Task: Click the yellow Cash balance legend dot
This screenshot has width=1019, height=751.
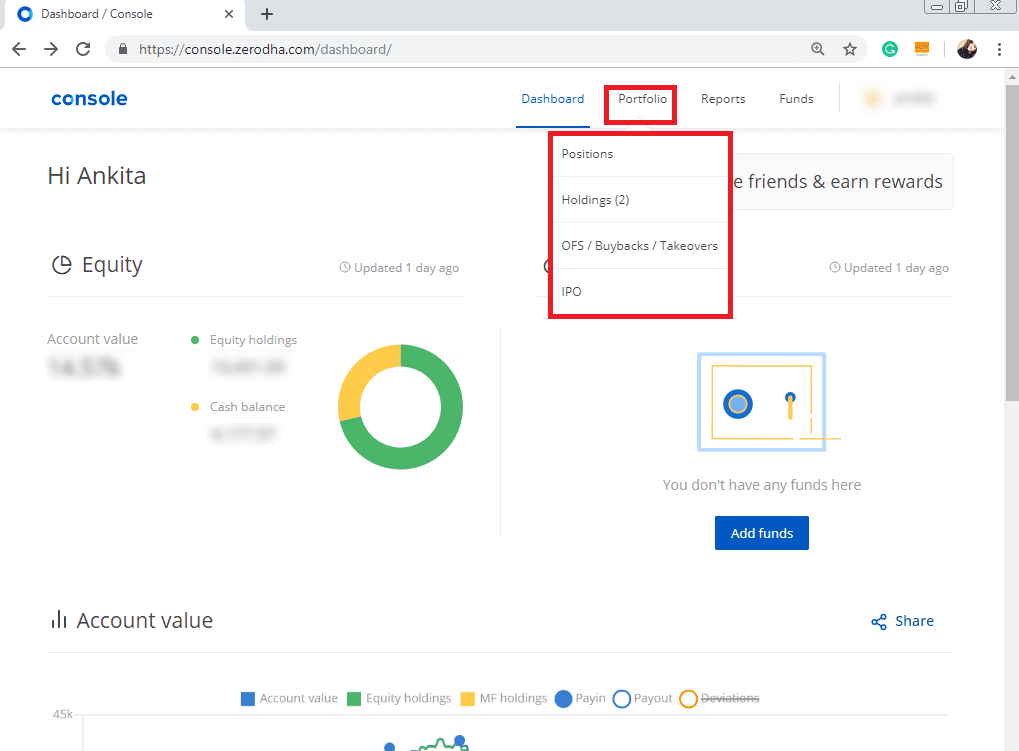Action: pos(194,407)
